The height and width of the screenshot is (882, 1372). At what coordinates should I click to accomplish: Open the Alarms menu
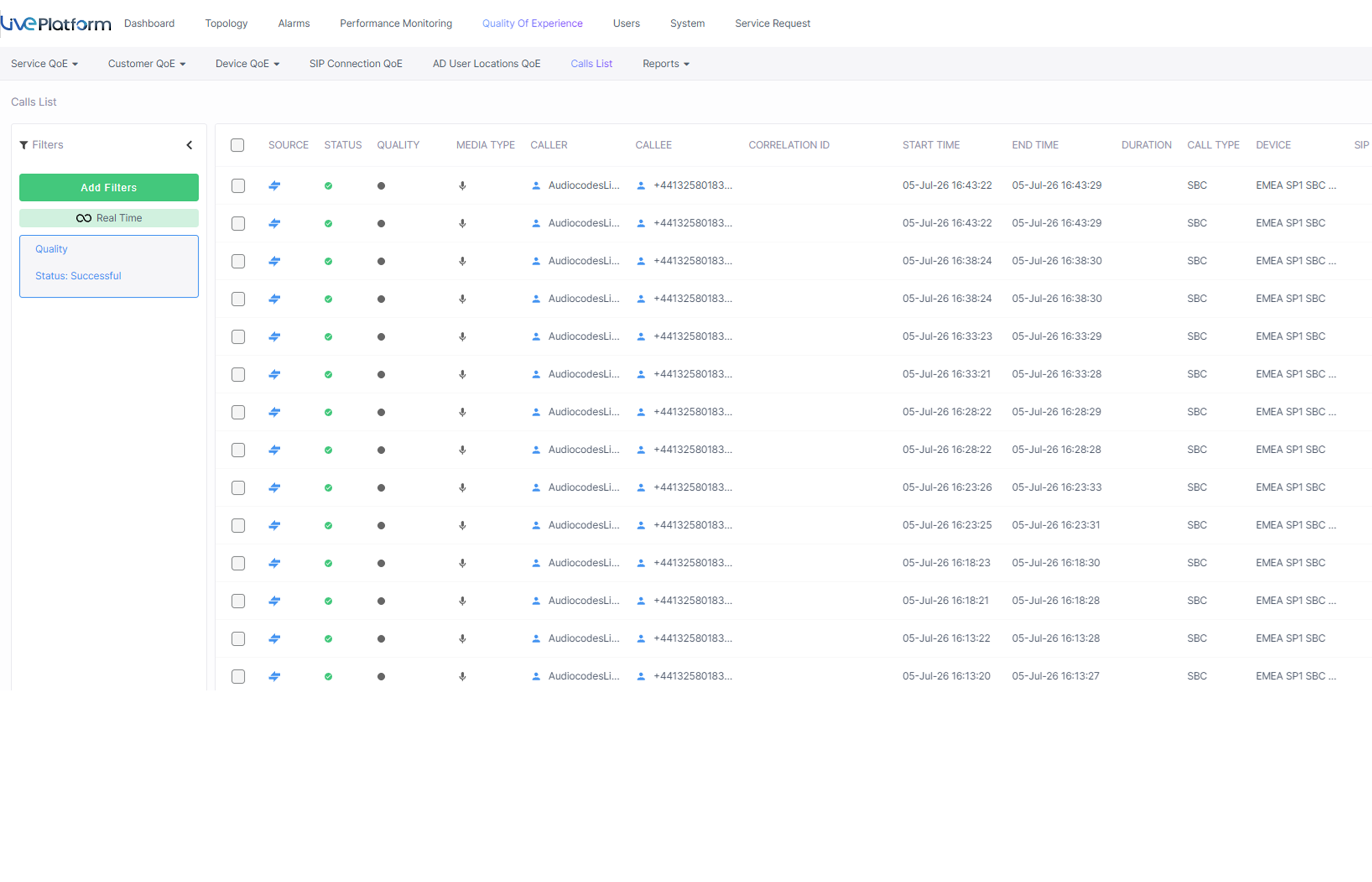(294, 24)
